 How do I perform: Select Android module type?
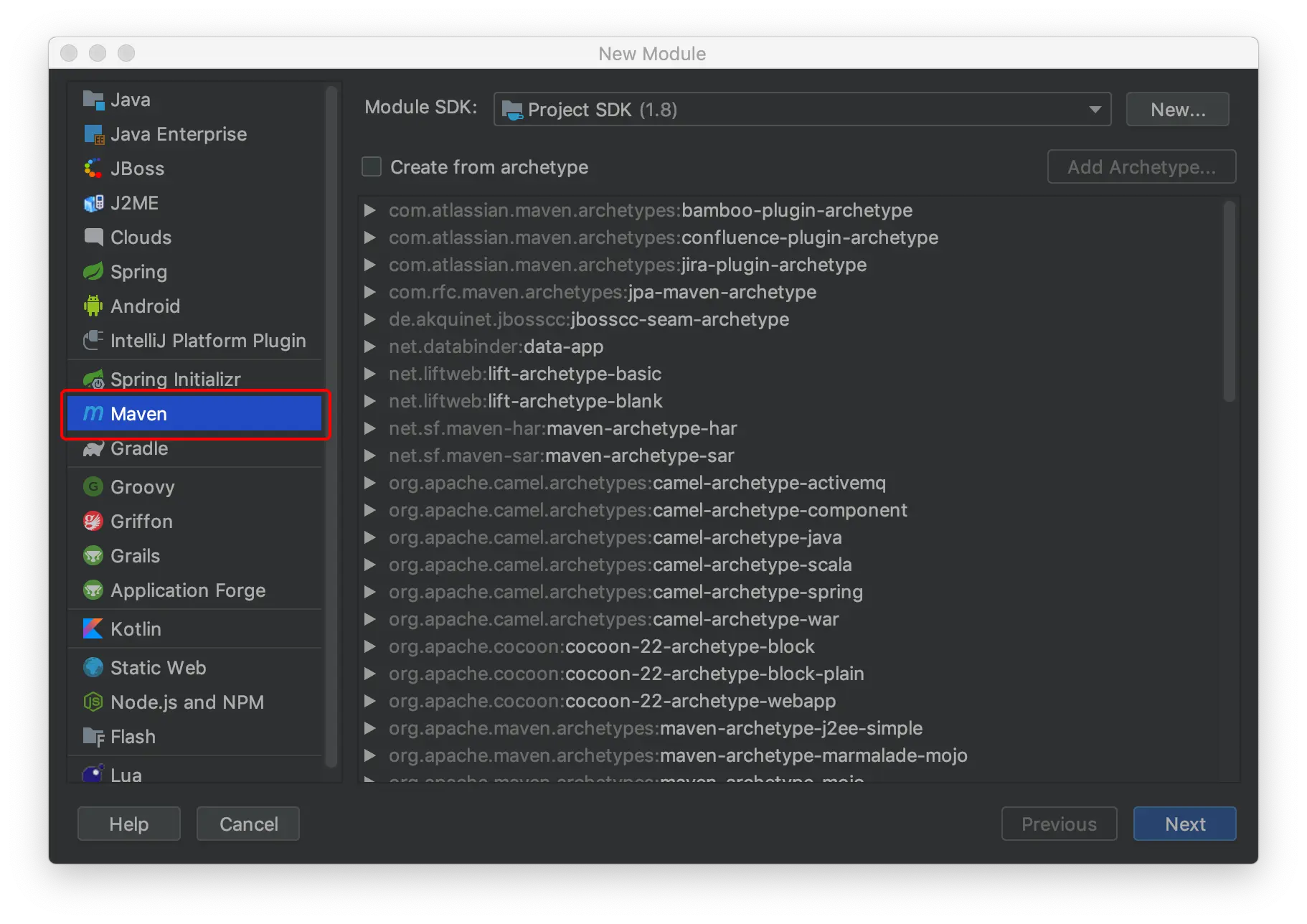194,306
